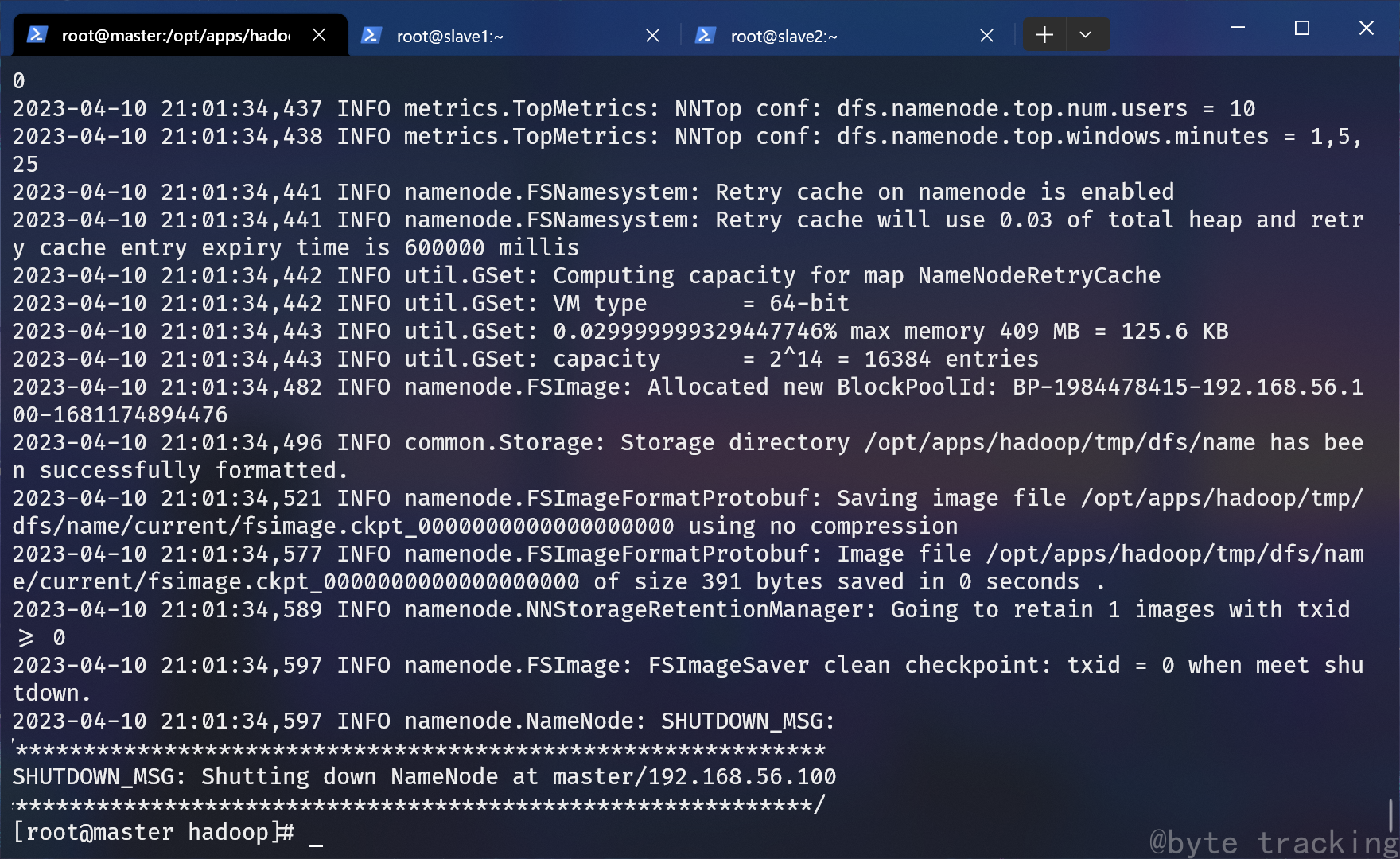Image resolution: width=1400 pixels, height=859 pixels.
Task: Close the terminal window
Action: (1367, 28)
